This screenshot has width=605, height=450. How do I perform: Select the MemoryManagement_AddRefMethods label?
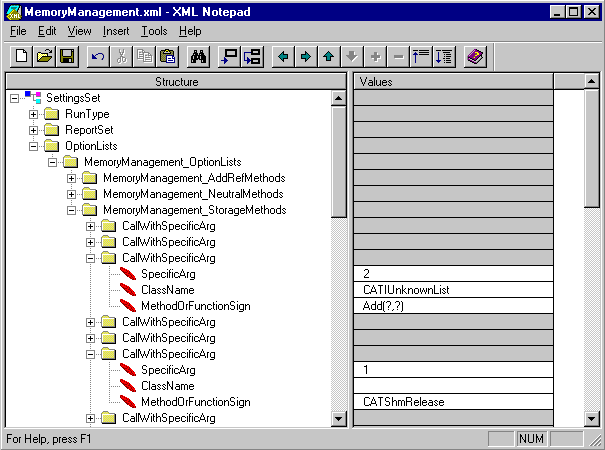[194, 178]
